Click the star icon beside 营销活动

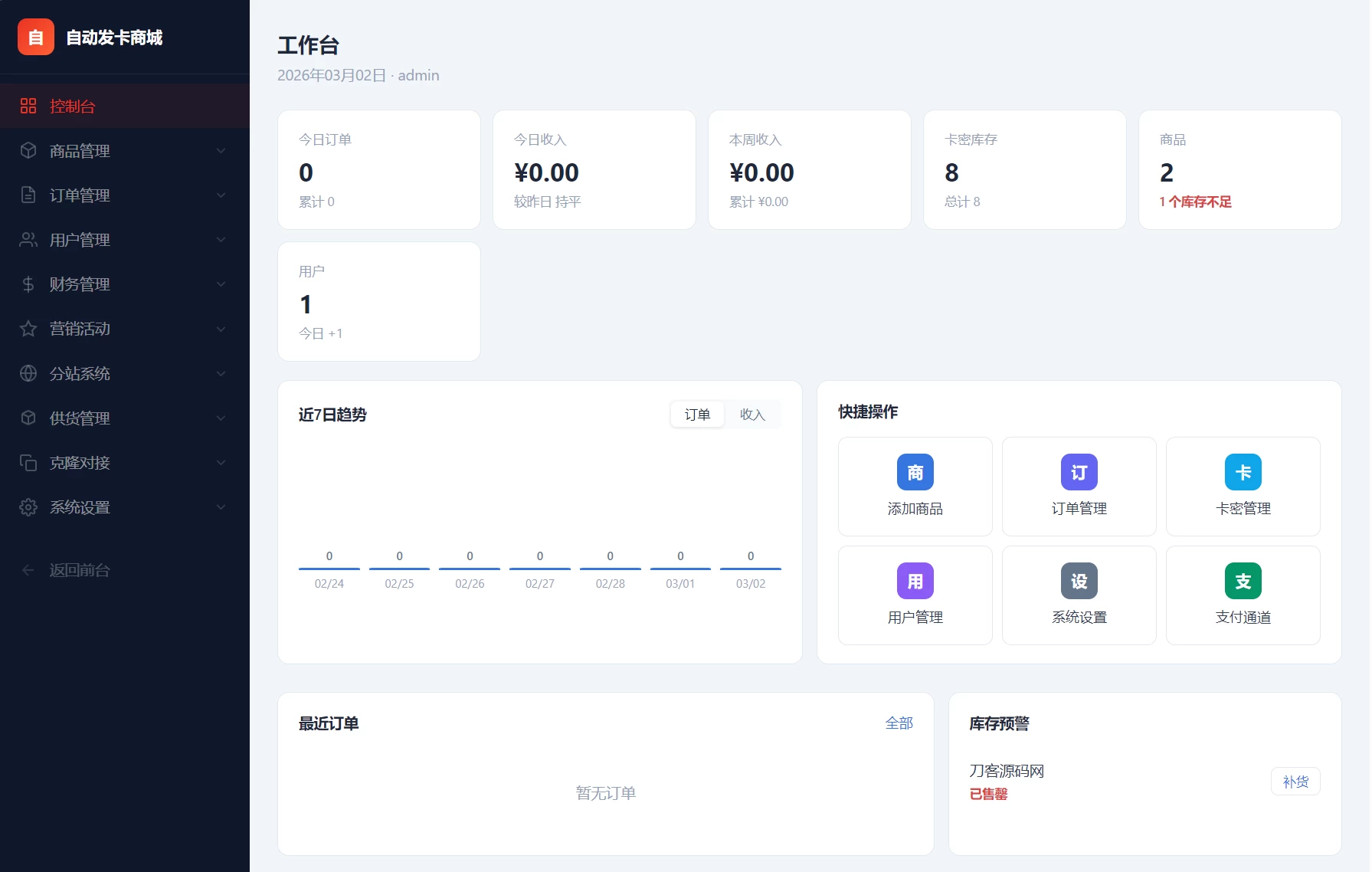pyautogui.click(x=28, y=329)
